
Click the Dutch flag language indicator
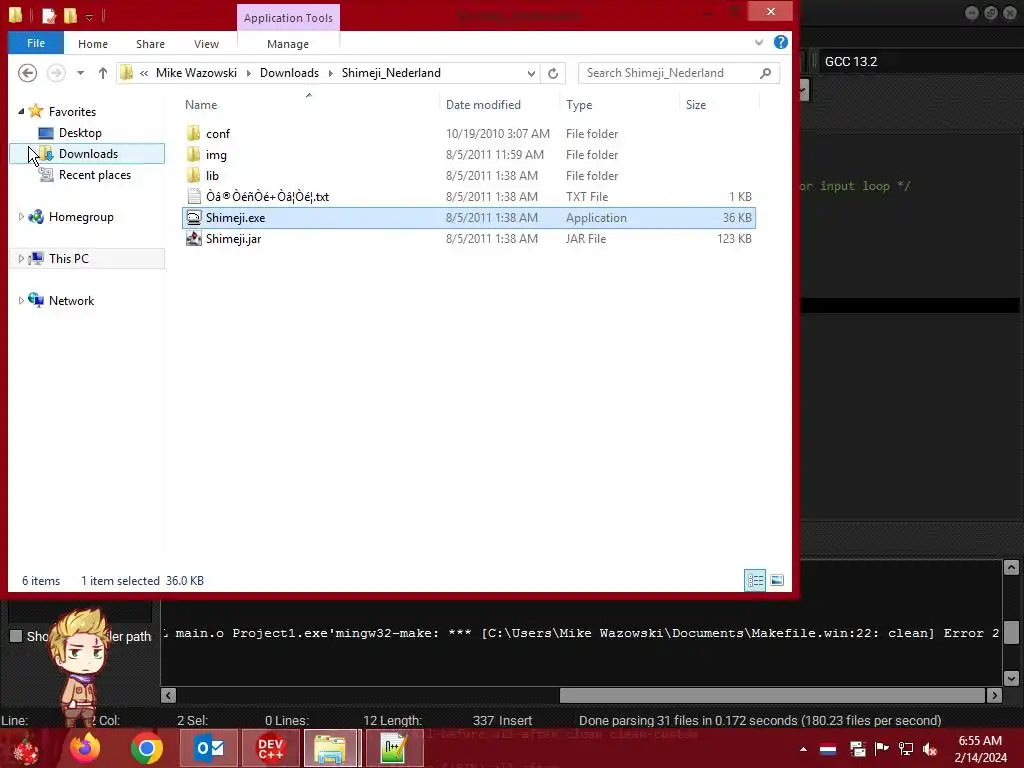coord(828,749)
